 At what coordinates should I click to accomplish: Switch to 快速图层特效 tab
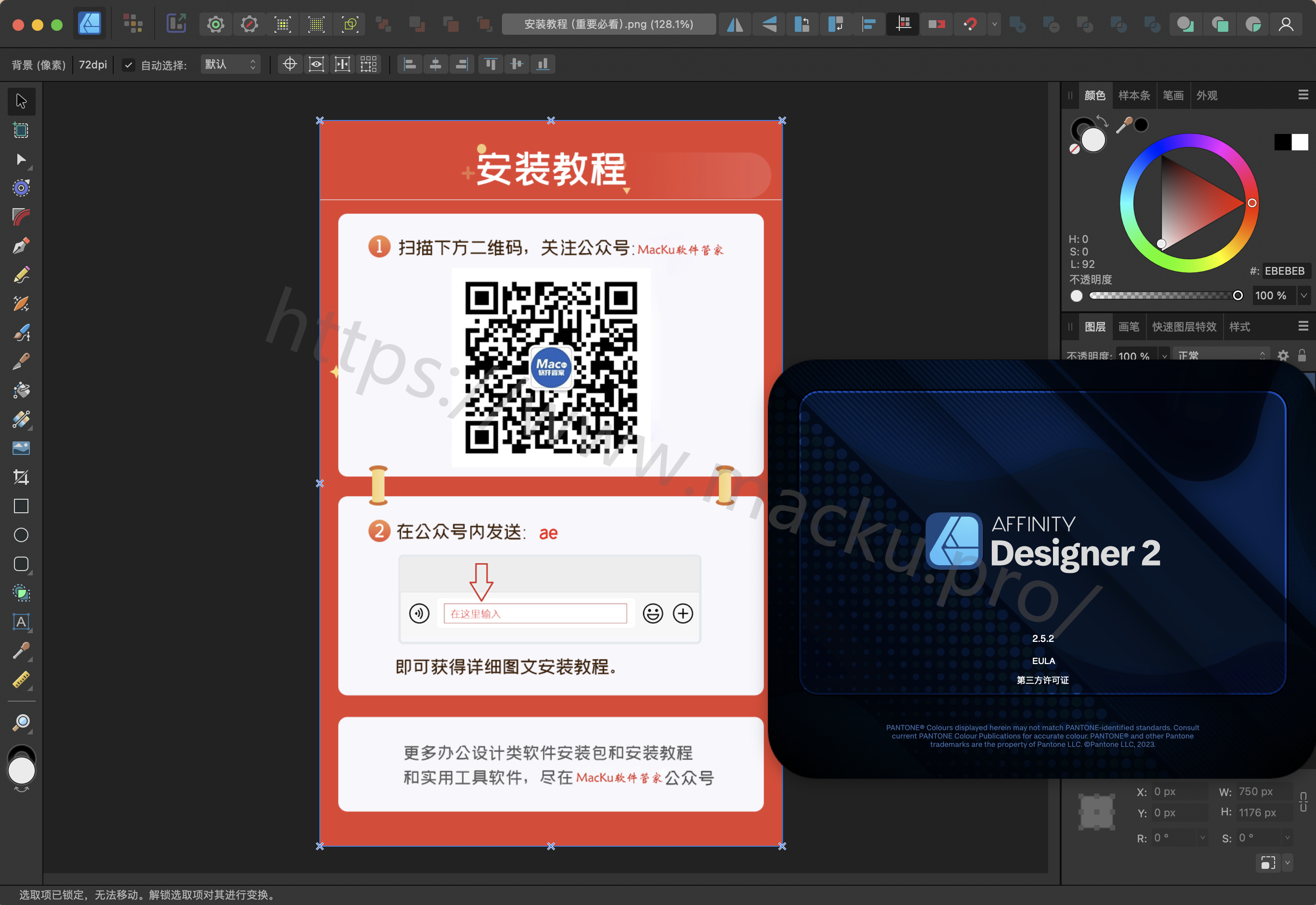click(x=1184, y=327)
